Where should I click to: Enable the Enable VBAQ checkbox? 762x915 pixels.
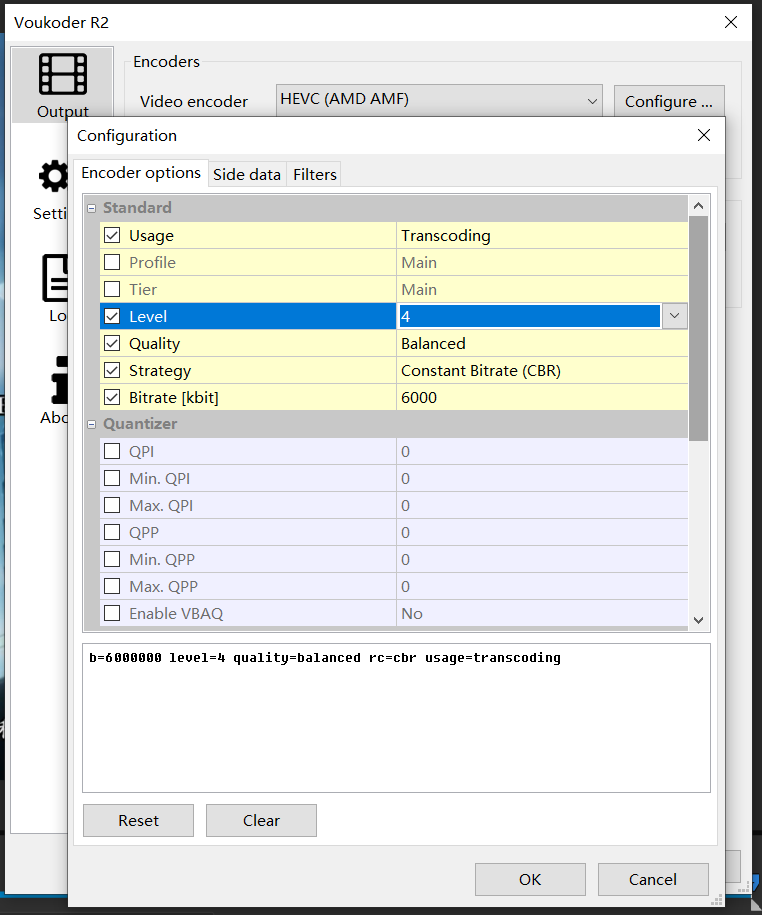point(112,614)
